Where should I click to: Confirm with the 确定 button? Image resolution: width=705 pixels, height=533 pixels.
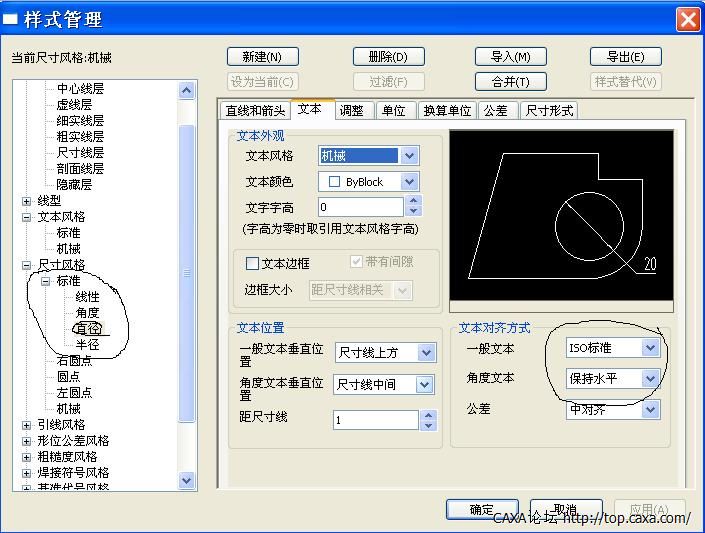coord(482,509)
